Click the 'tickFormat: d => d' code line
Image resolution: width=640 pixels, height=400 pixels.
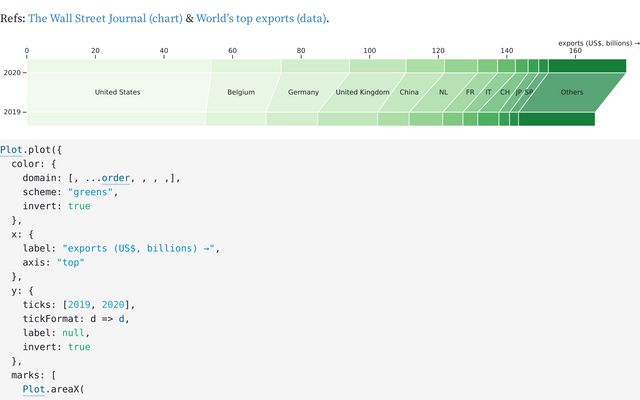pos(76,319)
